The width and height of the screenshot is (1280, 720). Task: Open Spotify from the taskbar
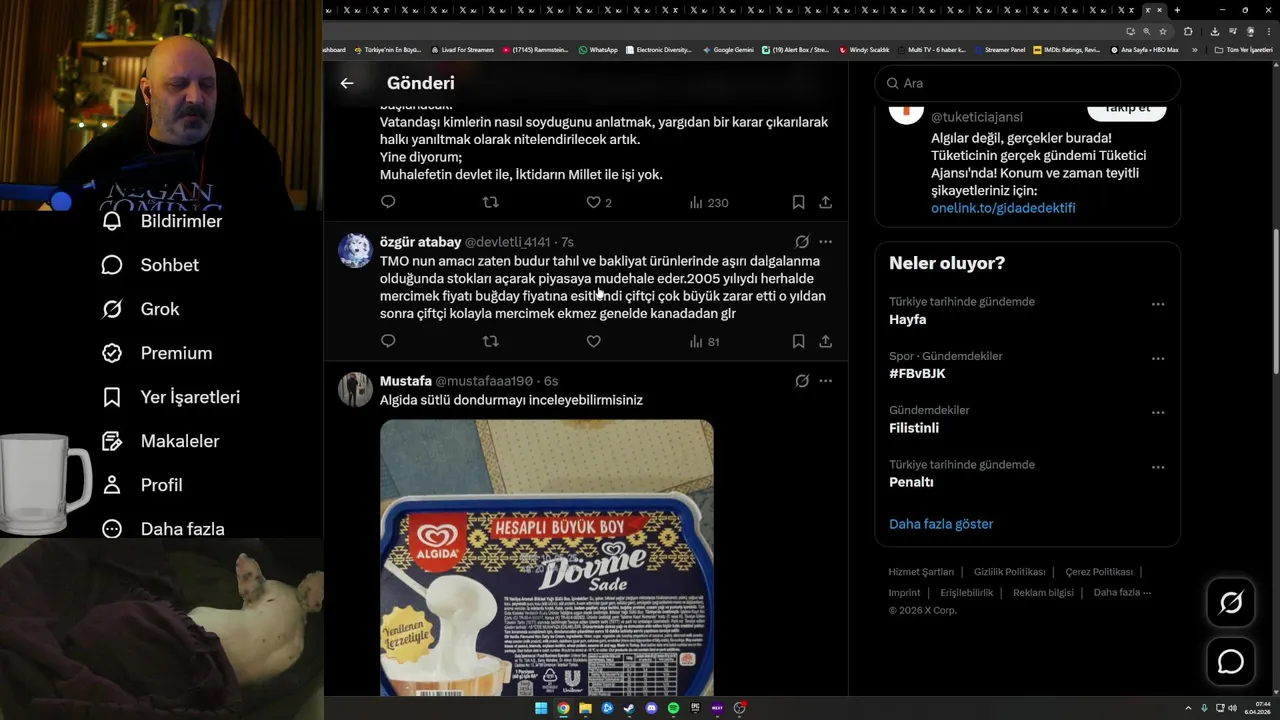pyautogui.click(x=673, y=708)
